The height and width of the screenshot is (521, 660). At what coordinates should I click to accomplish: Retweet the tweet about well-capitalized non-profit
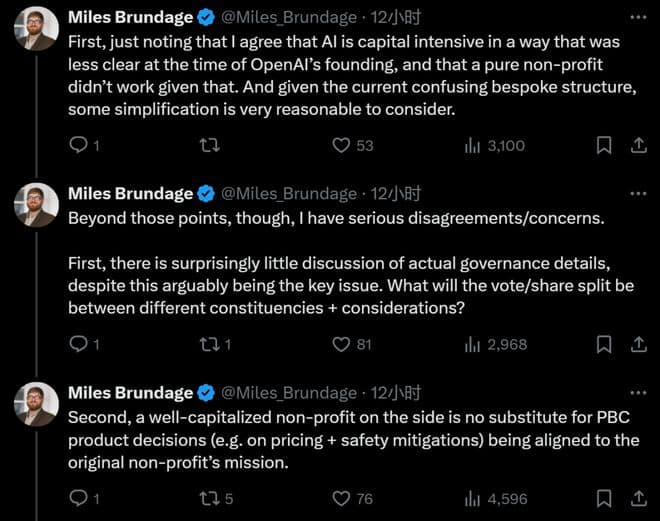(209, 497)
